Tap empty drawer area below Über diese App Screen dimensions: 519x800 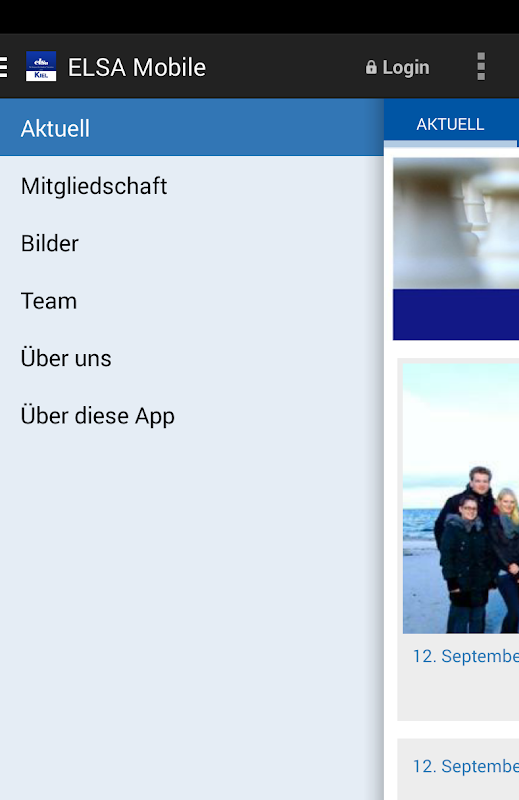(x=192, y=612)
